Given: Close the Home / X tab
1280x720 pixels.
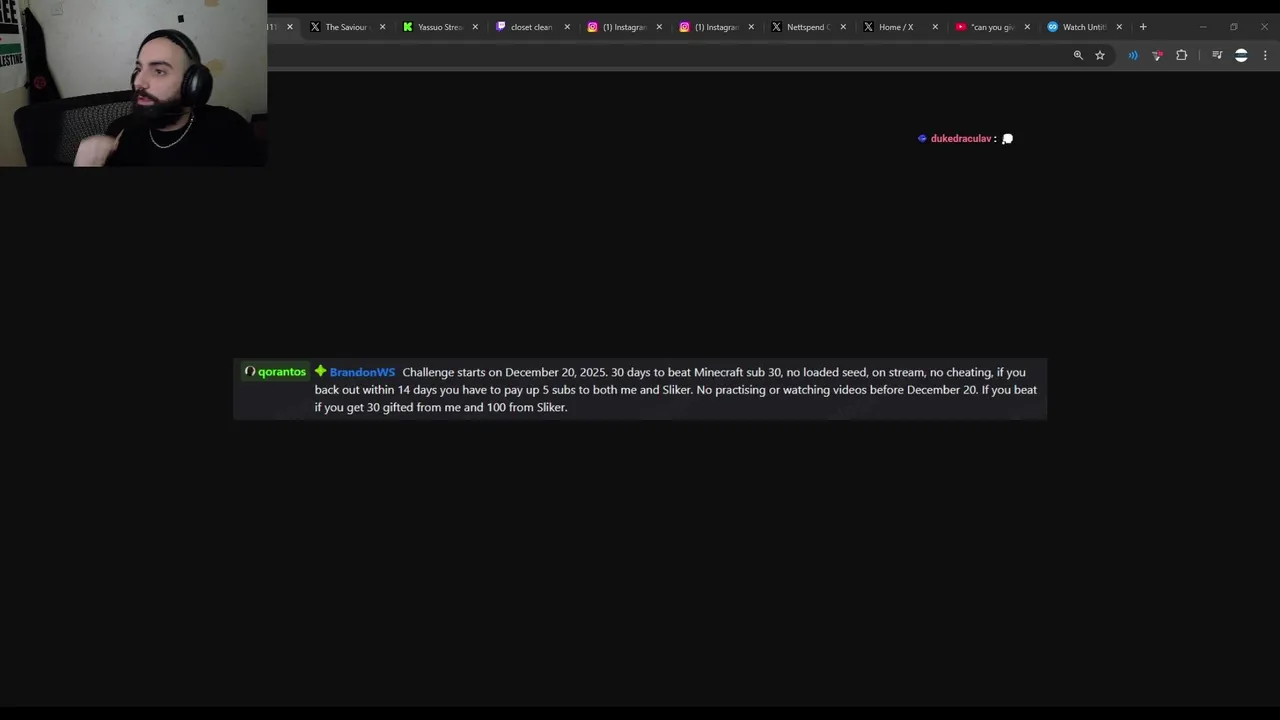Looking at the screenshot, I should tap(935, 27).
